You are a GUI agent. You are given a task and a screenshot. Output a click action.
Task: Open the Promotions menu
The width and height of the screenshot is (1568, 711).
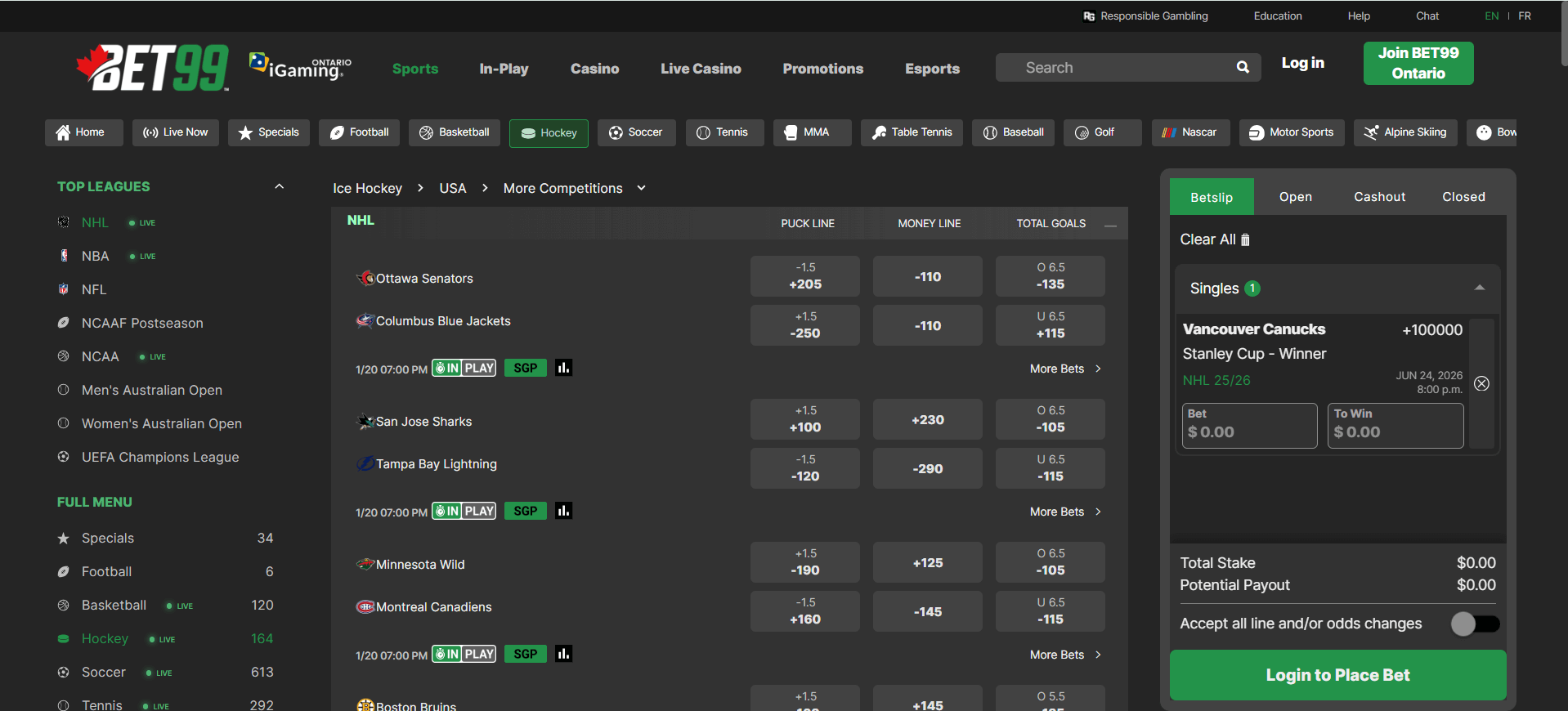[822, 69]
